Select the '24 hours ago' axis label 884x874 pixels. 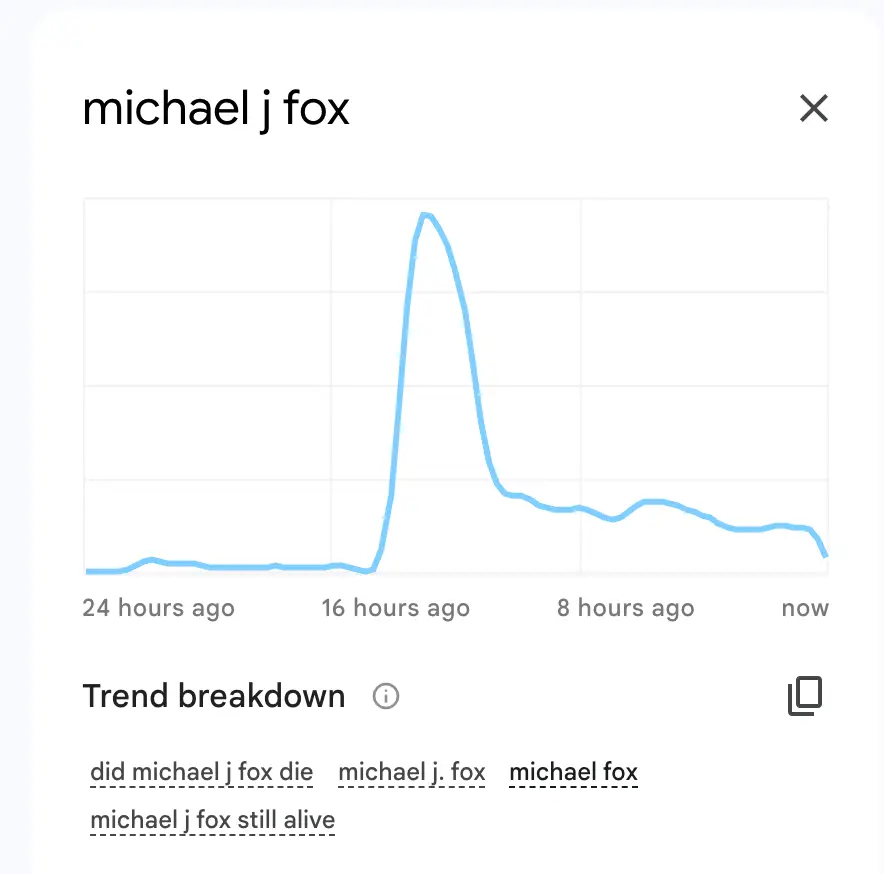[157, 607]
